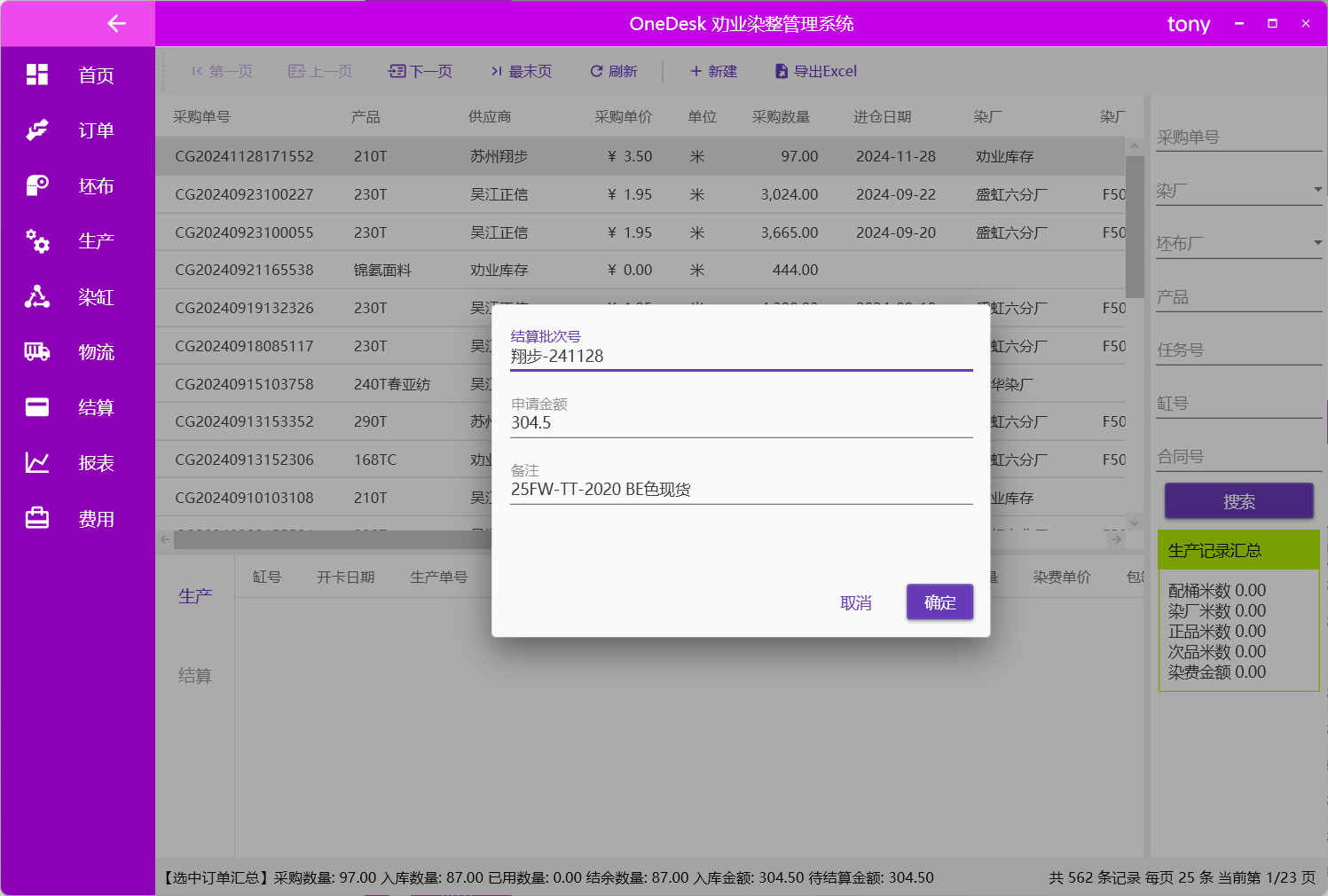Cancel the dialog with 取消
The image size is (1328, 896).
point(855,603)
